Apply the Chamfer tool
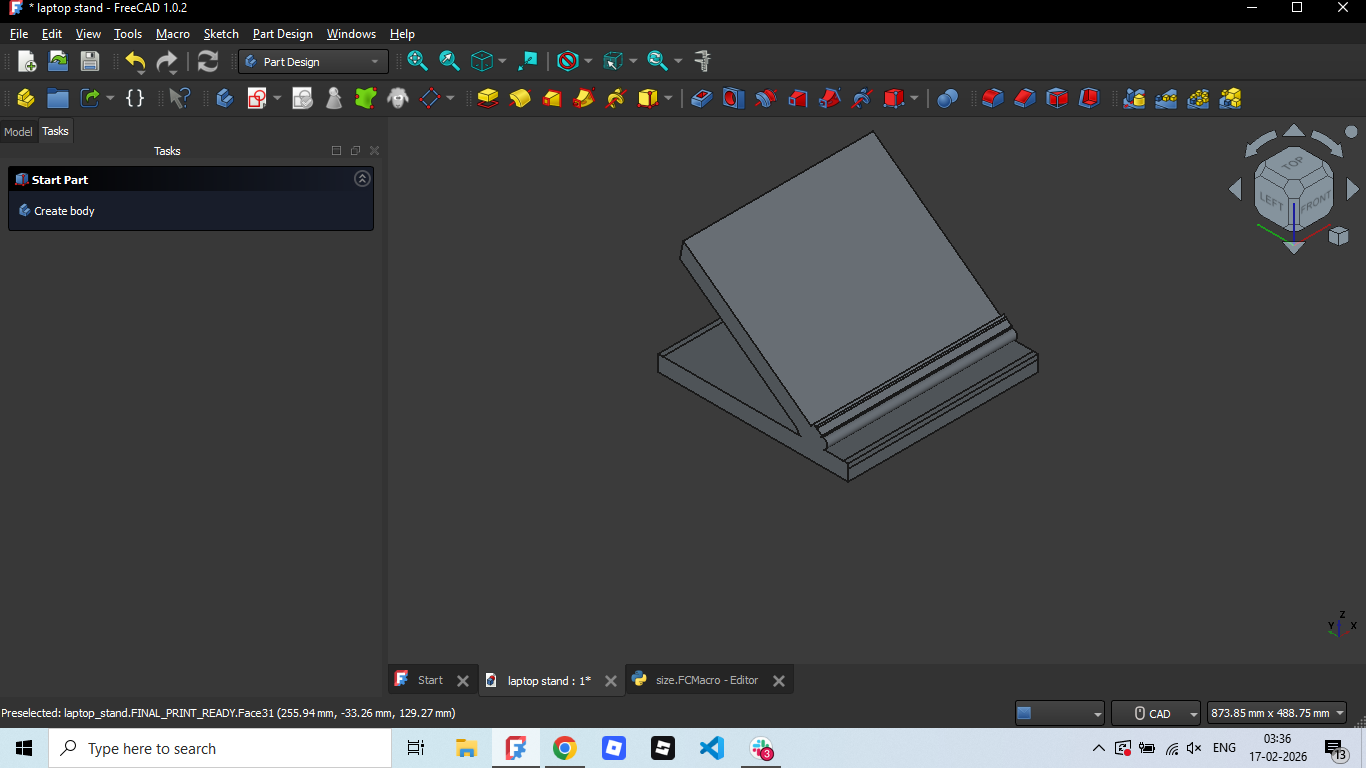The width and height of the screenshot is (1366, 768). 1024,98
